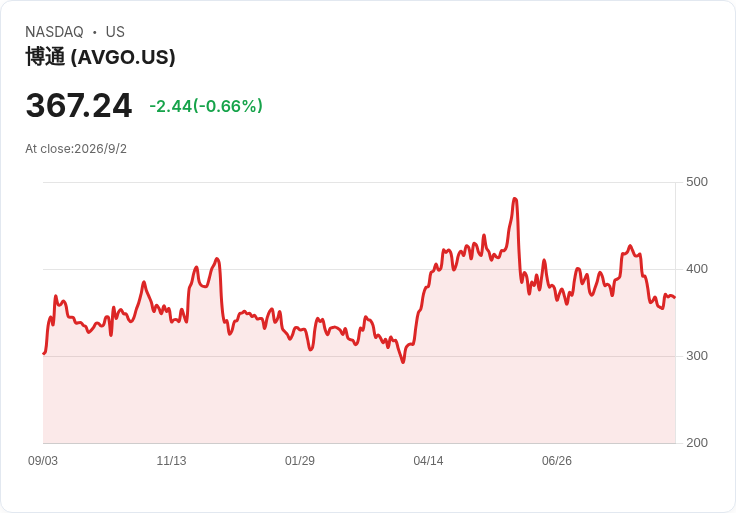Image resolution: width=736 pixels, height=513 pixels.
Task: Click the 01/29 date label on the x-axis
Action: click(300, 461)
